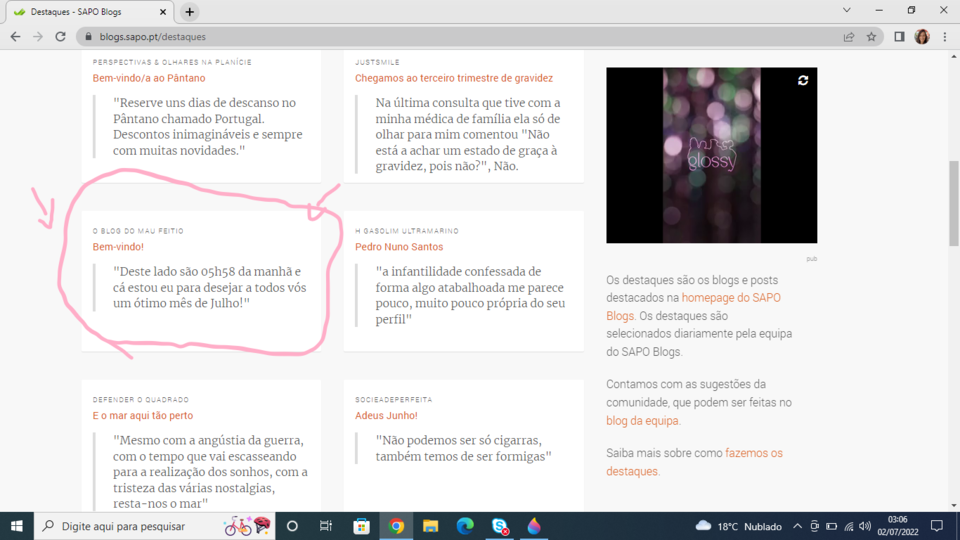Open the notification center icon
The width and height of the screenshot is (960, 540).
937,526
